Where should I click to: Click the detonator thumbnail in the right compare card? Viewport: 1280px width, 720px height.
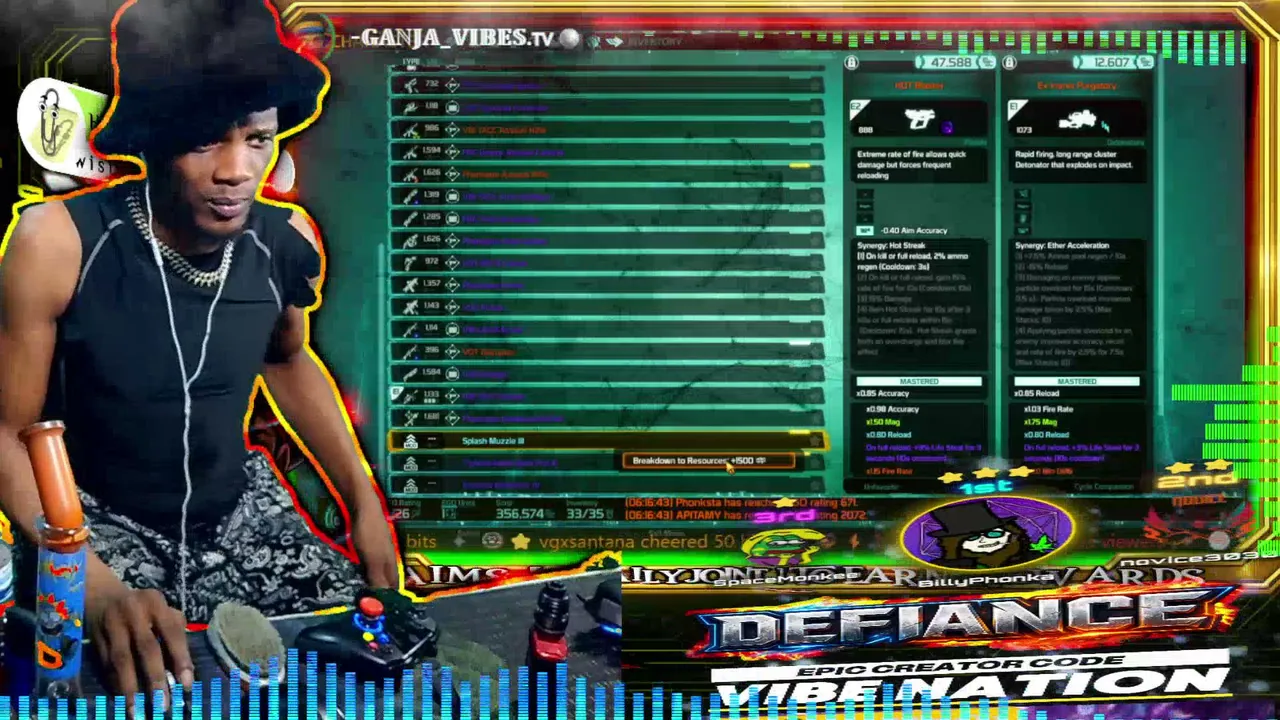(1077, 121)
